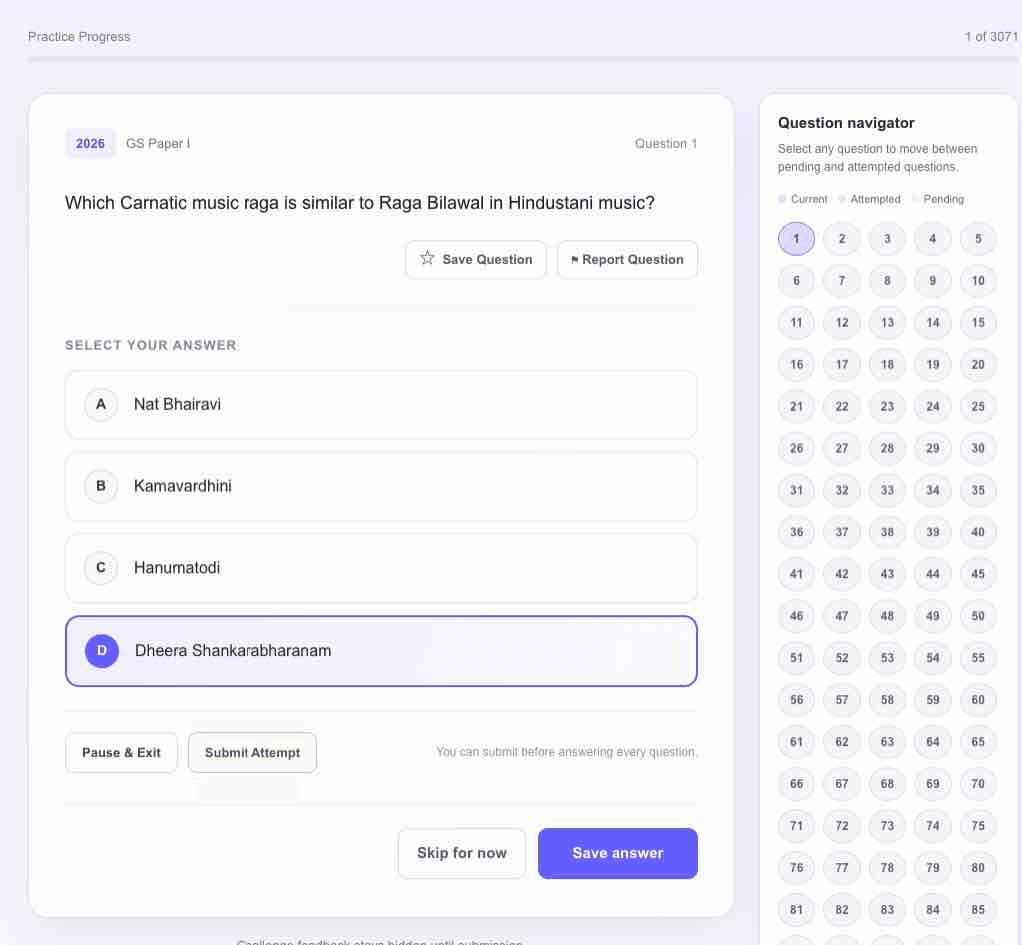Viewport: 1022px width, 945px height.
Task: Navigate to question 27
Action: point(841,448)
